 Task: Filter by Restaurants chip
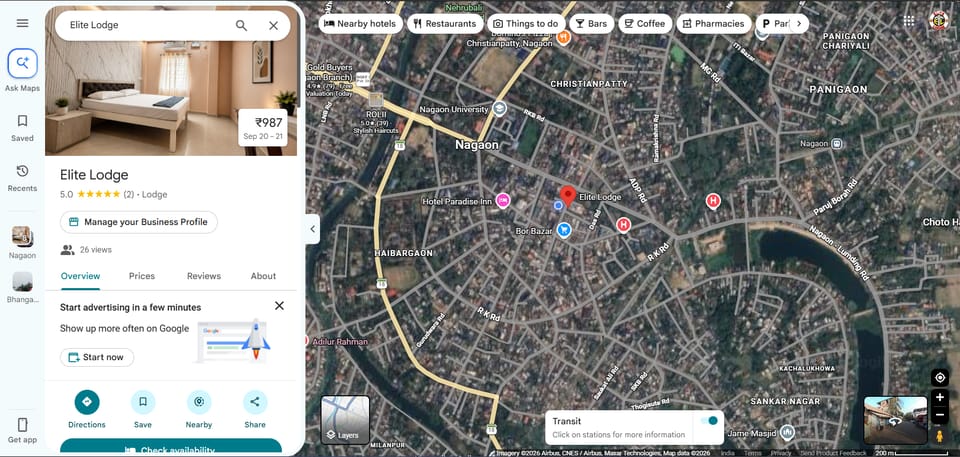click(x=445, y=23)
